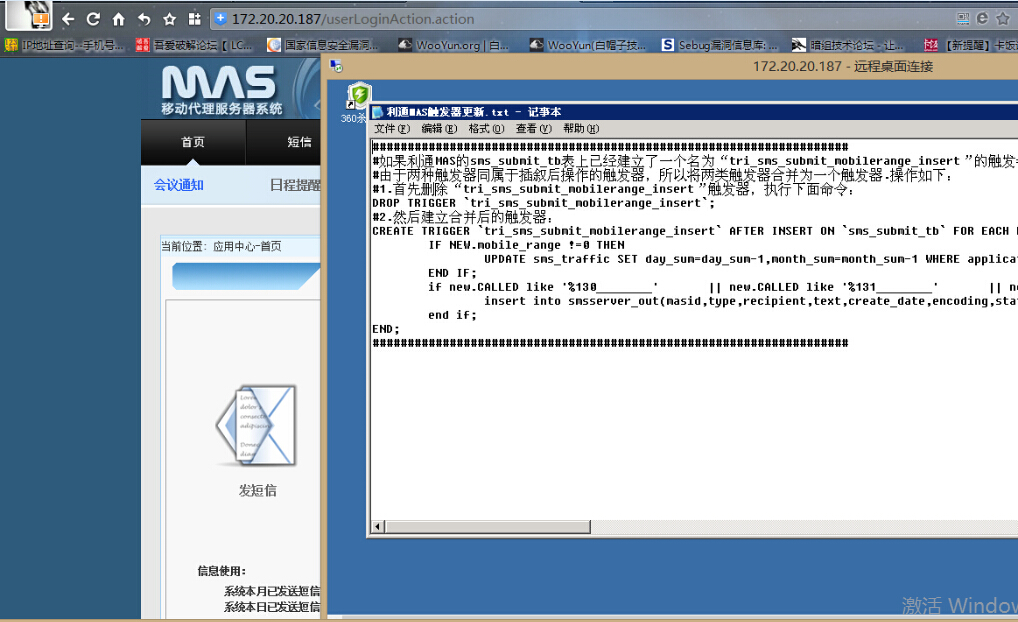The height and width of the screenshot is (622, 1018).
Task: Click the 'insert into smsserver_out' line
Action: 751,301
